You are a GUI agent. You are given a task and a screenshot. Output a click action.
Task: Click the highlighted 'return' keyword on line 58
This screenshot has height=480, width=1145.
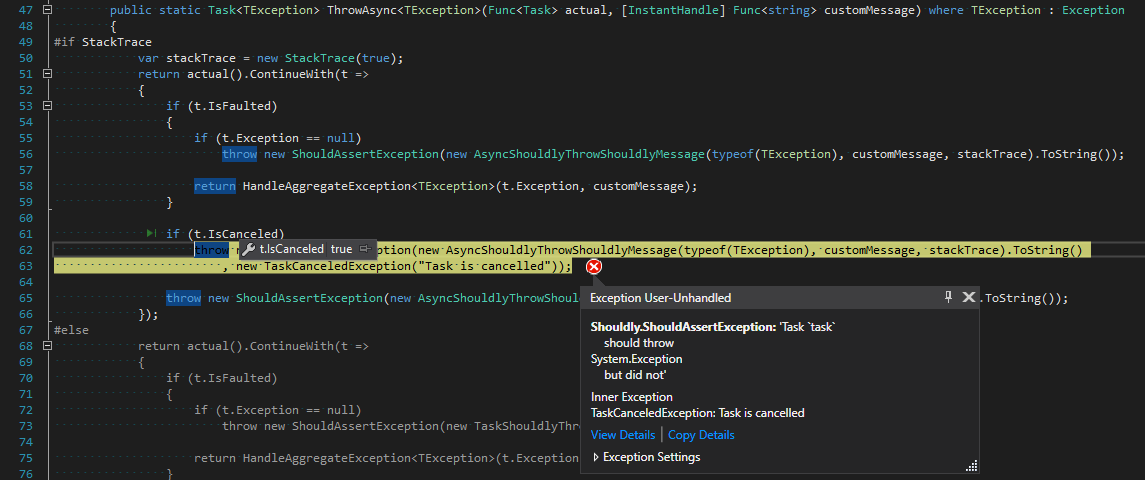click(x=215, y=186)
